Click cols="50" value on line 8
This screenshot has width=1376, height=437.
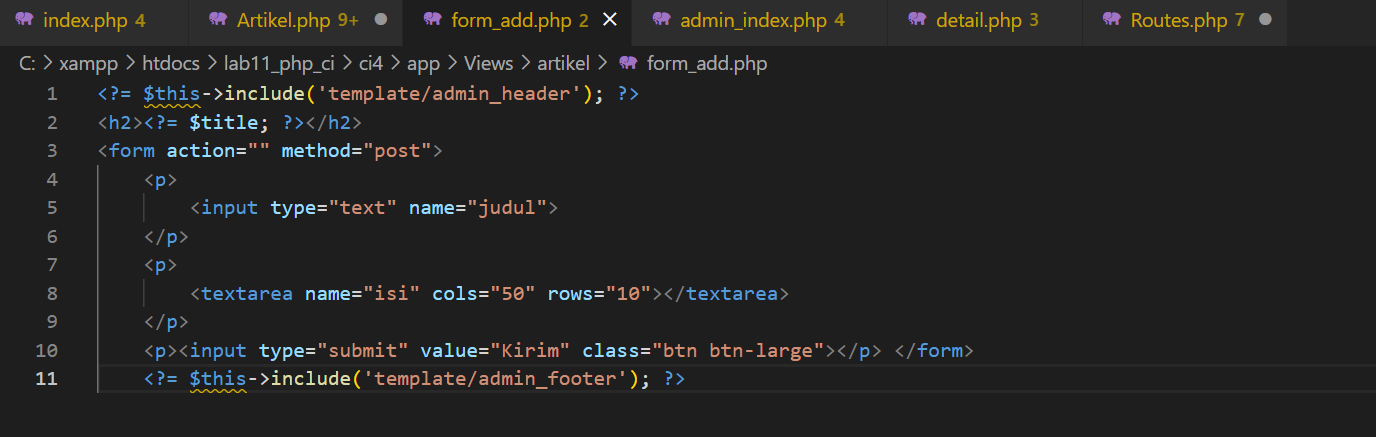point(513,294)
